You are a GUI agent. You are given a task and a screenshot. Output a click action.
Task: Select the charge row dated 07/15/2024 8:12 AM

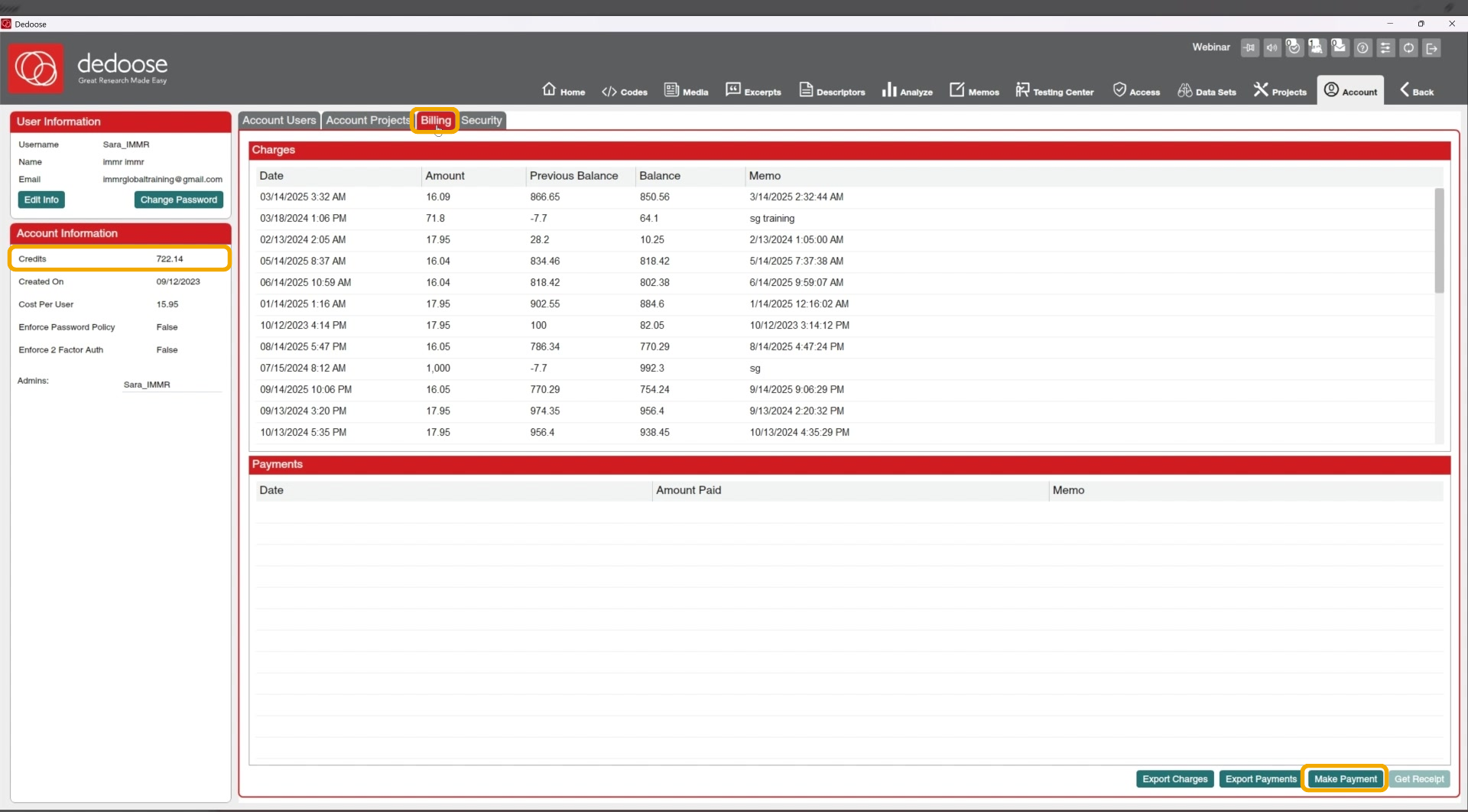[845, 369]
